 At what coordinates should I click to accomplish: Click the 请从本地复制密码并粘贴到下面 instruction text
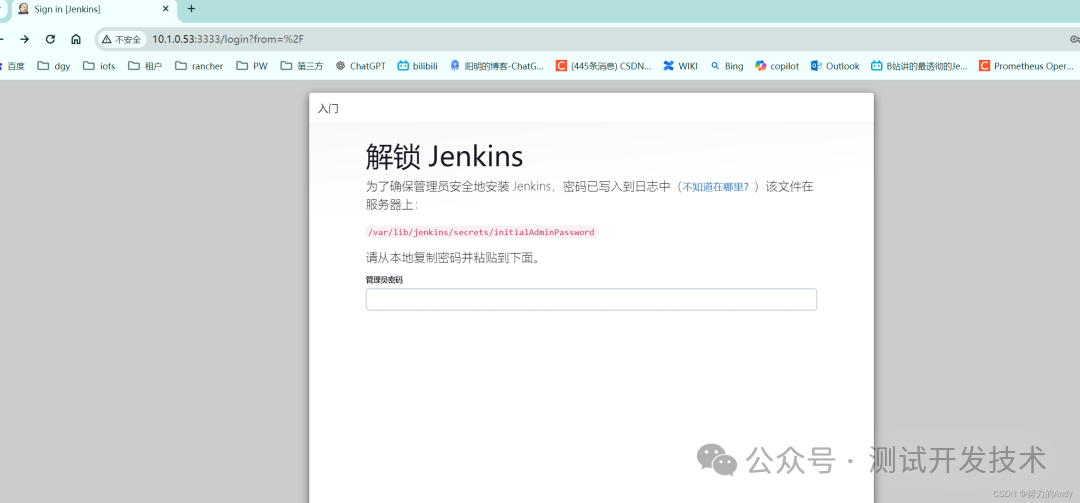(x=453, y=258)
